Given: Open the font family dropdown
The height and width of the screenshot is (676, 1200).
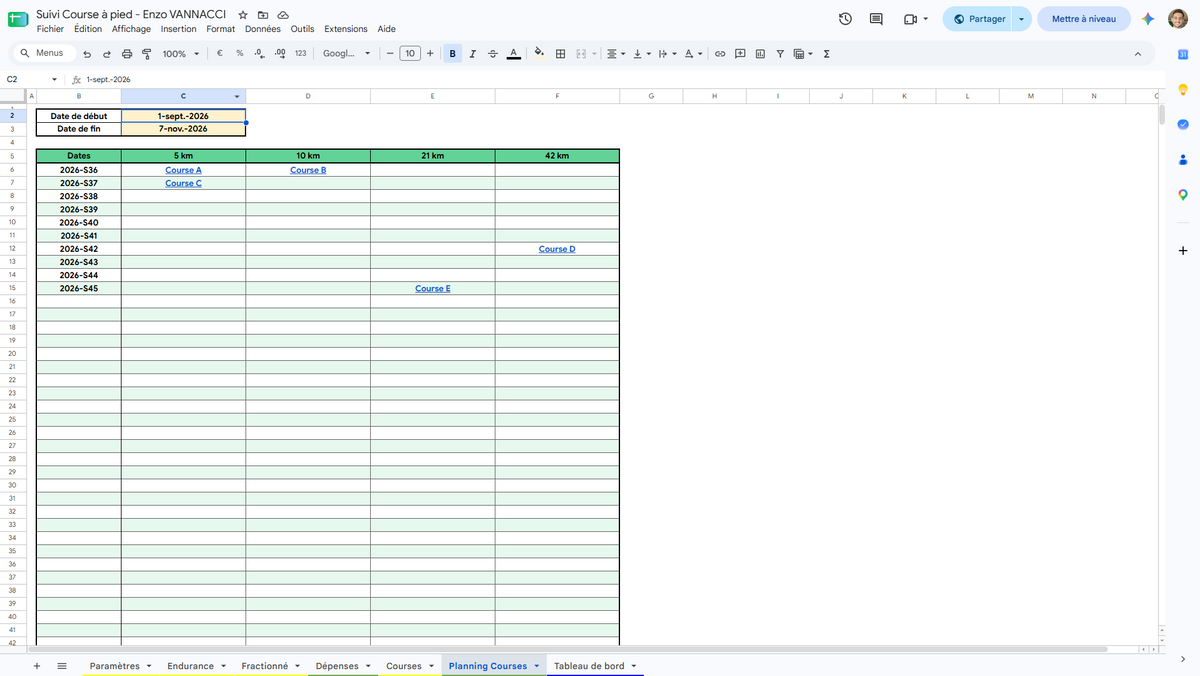Looking at the screenshot, I should pyautogui.click(x=346, y=54).
